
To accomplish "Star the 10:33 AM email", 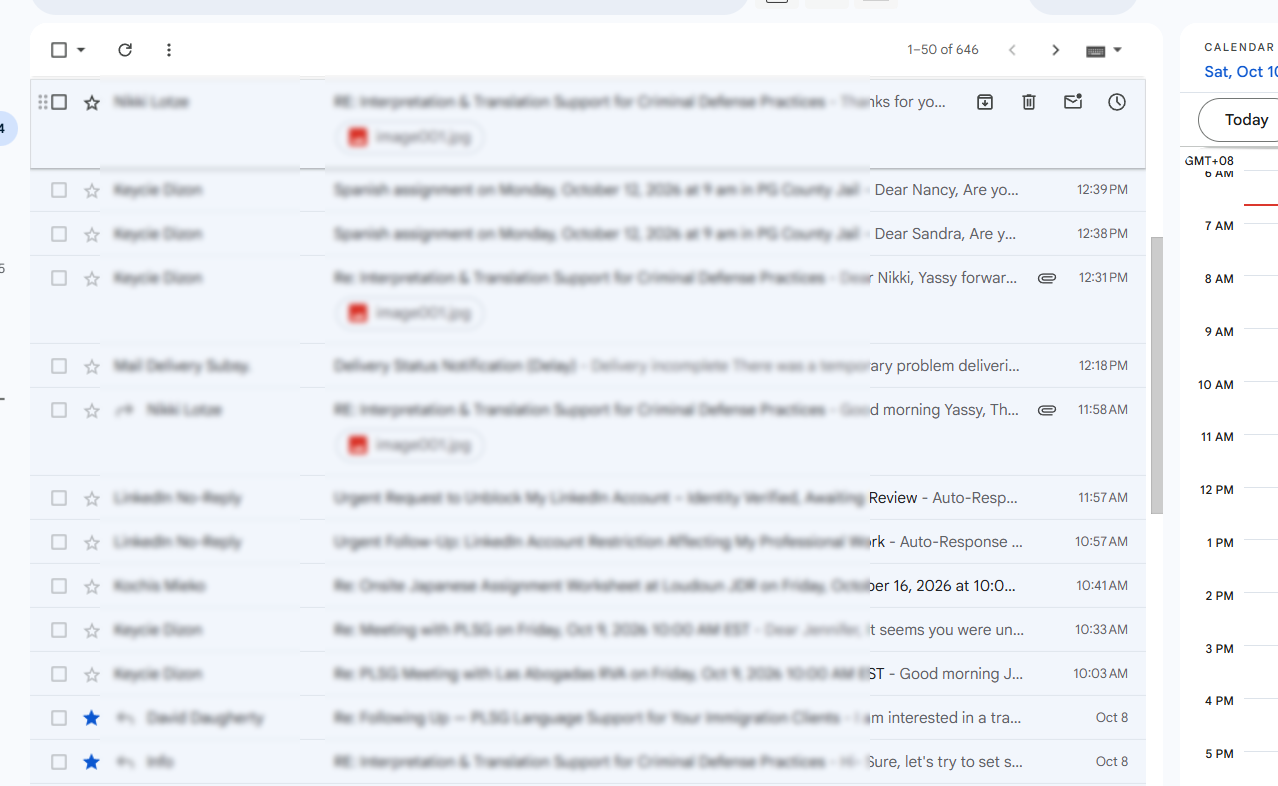I will (x=92, y=630).
